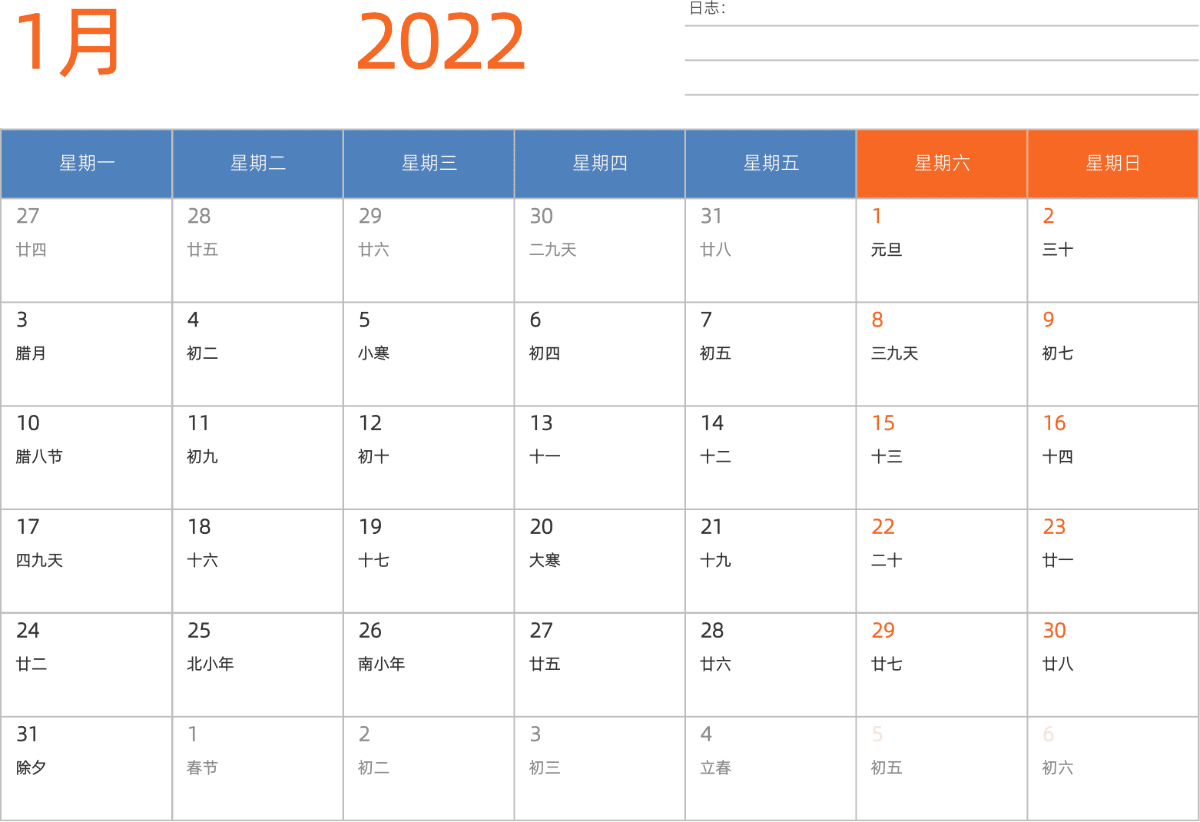Select the 星期三 column header
Viewport: 1200px width, 822px height.
pos(429,164)
